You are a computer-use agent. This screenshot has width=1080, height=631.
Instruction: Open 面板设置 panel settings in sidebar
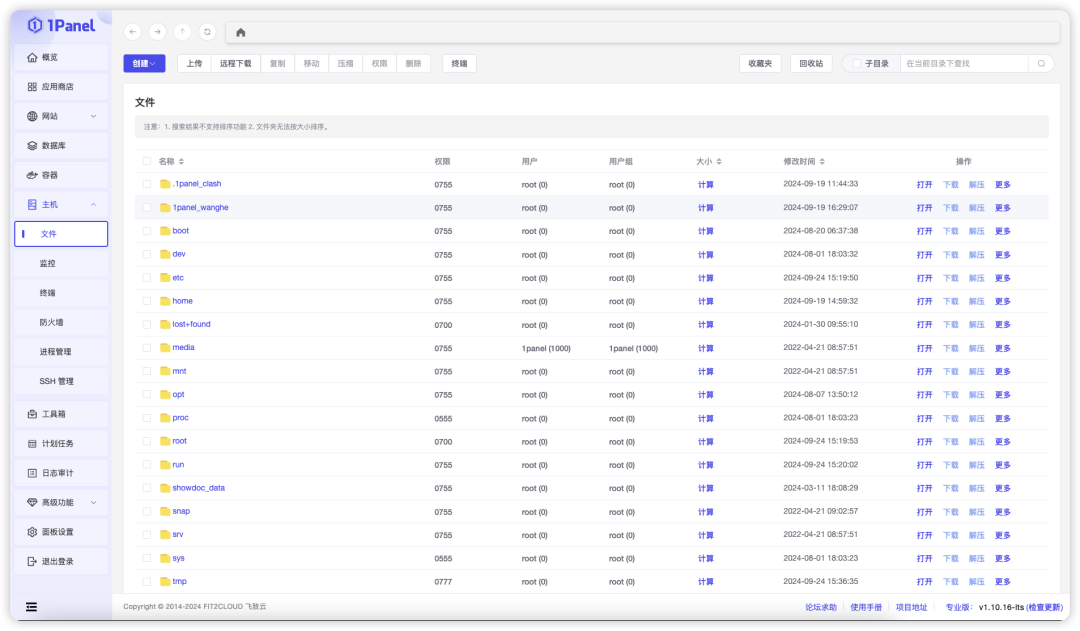(x=61, y=532)
